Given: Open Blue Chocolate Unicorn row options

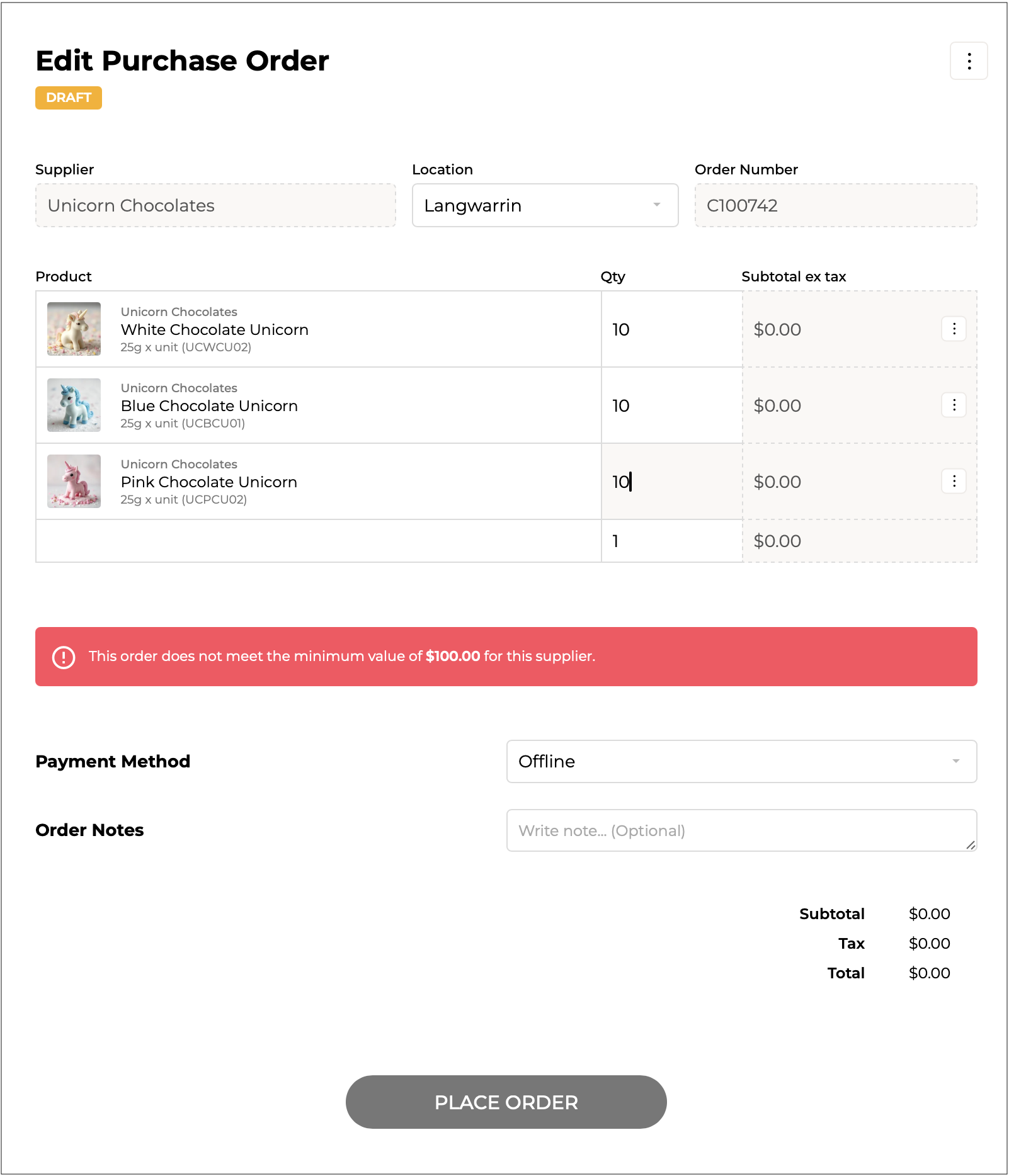Looking at the screenshot, I should pyautogui.click(x=954, y=405).
